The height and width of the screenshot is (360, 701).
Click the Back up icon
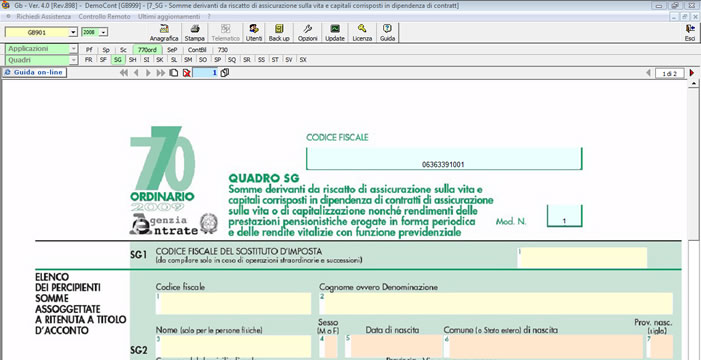(x=279, y=33)
